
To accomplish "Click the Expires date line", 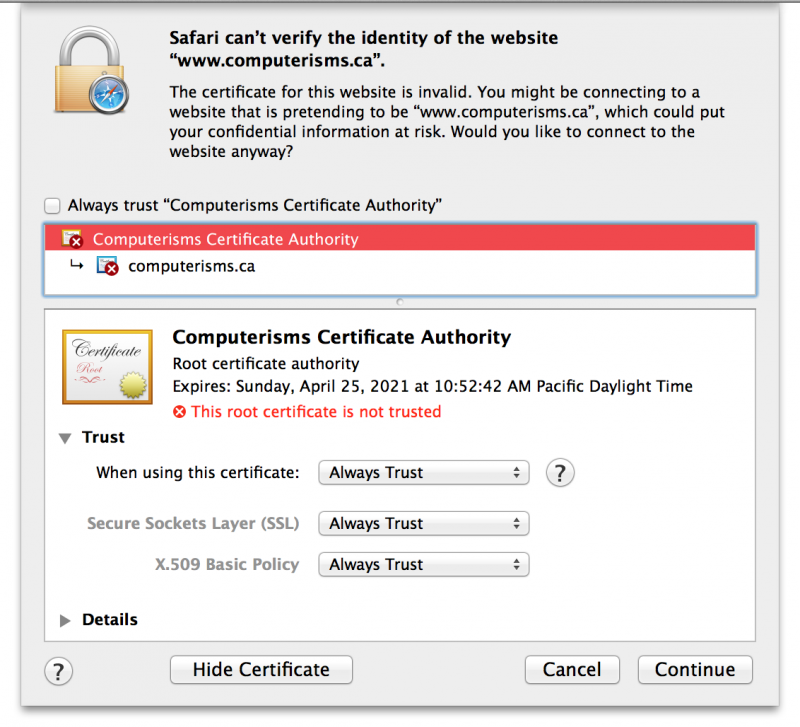I will click(x=433, y=386).
